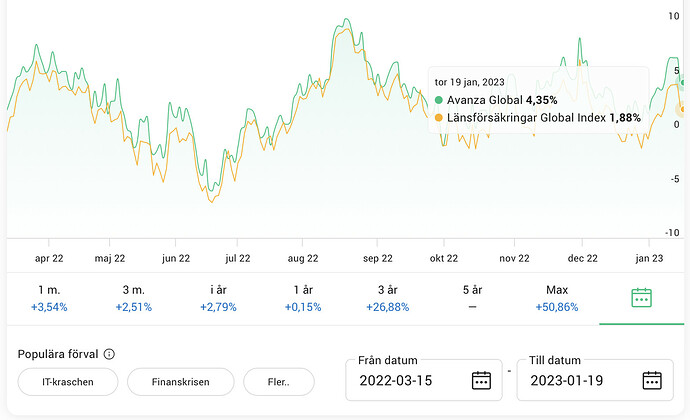
Task: Select the 1 m. period tab
Action: (x=49, y=298)
